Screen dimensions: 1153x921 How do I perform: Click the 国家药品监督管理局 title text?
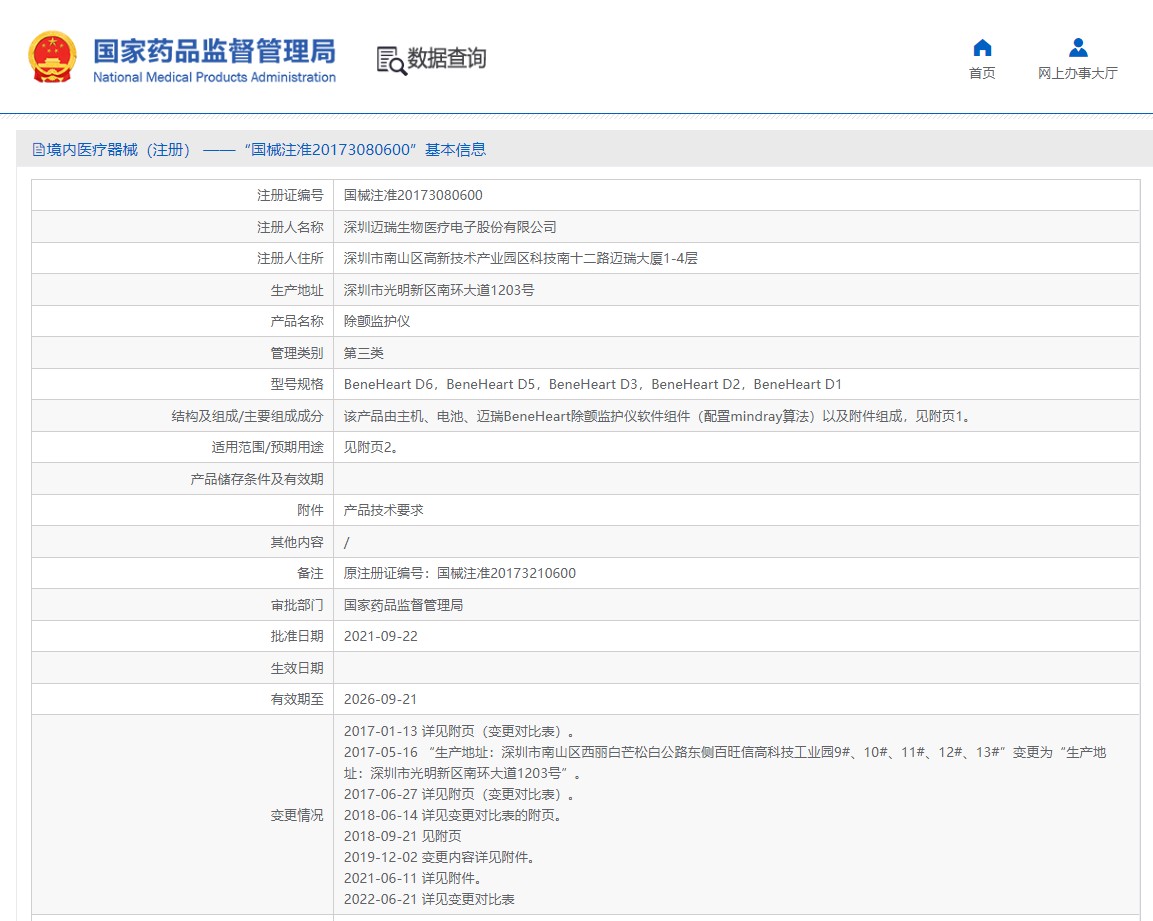(214, 50)
